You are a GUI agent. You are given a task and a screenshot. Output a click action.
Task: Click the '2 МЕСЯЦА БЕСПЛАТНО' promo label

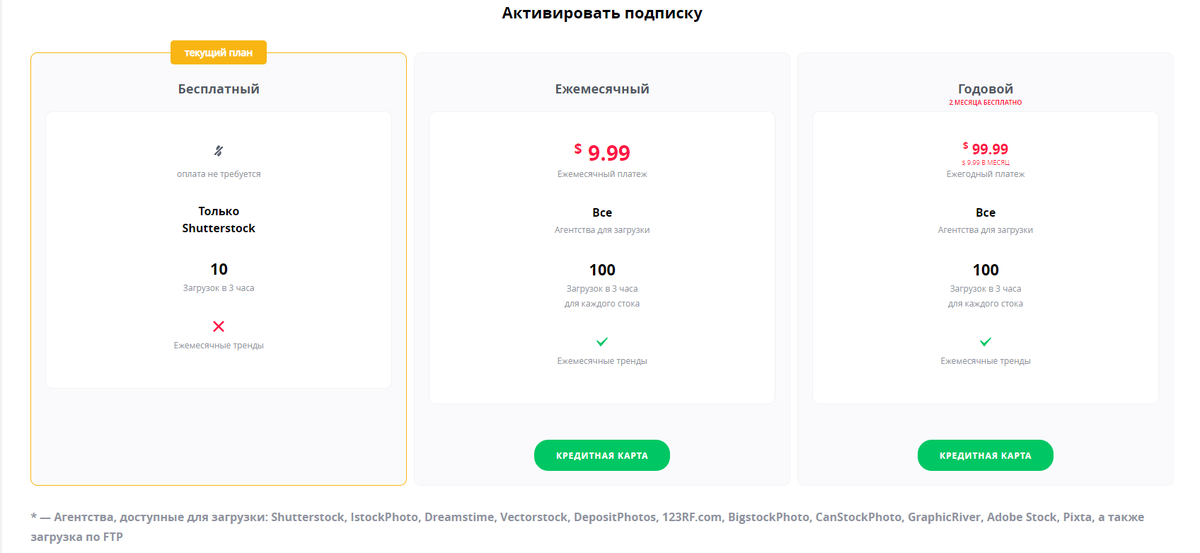click(985, 103)
